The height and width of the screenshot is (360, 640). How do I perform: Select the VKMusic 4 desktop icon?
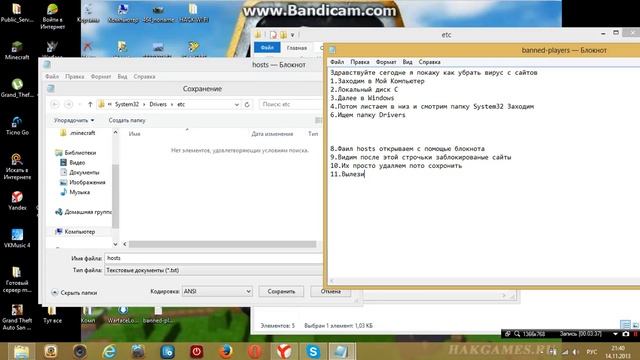(17, 238)
